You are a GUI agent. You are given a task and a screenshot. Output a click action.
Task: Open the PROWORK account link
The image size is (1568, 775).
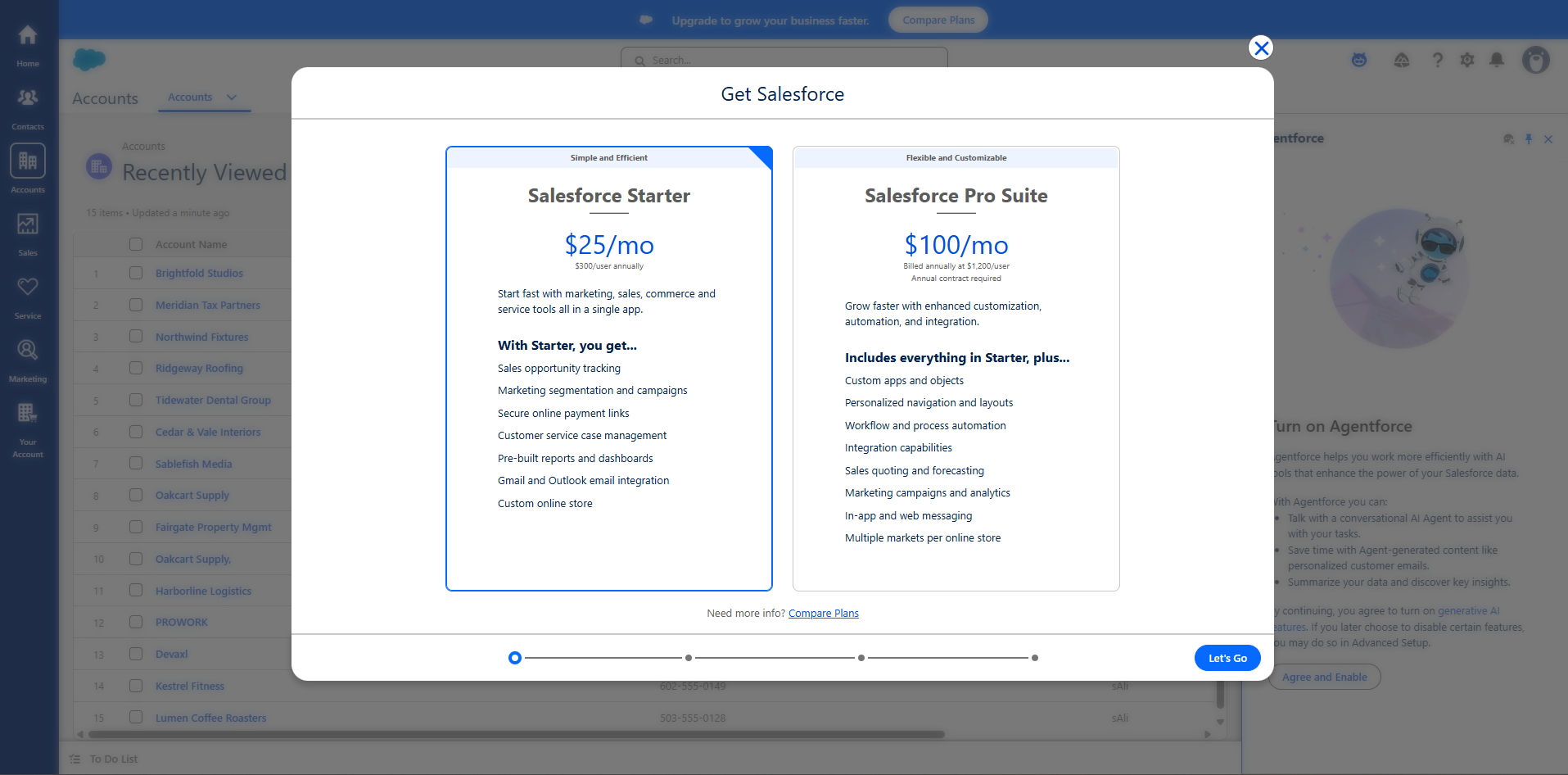tap(182, 623)
